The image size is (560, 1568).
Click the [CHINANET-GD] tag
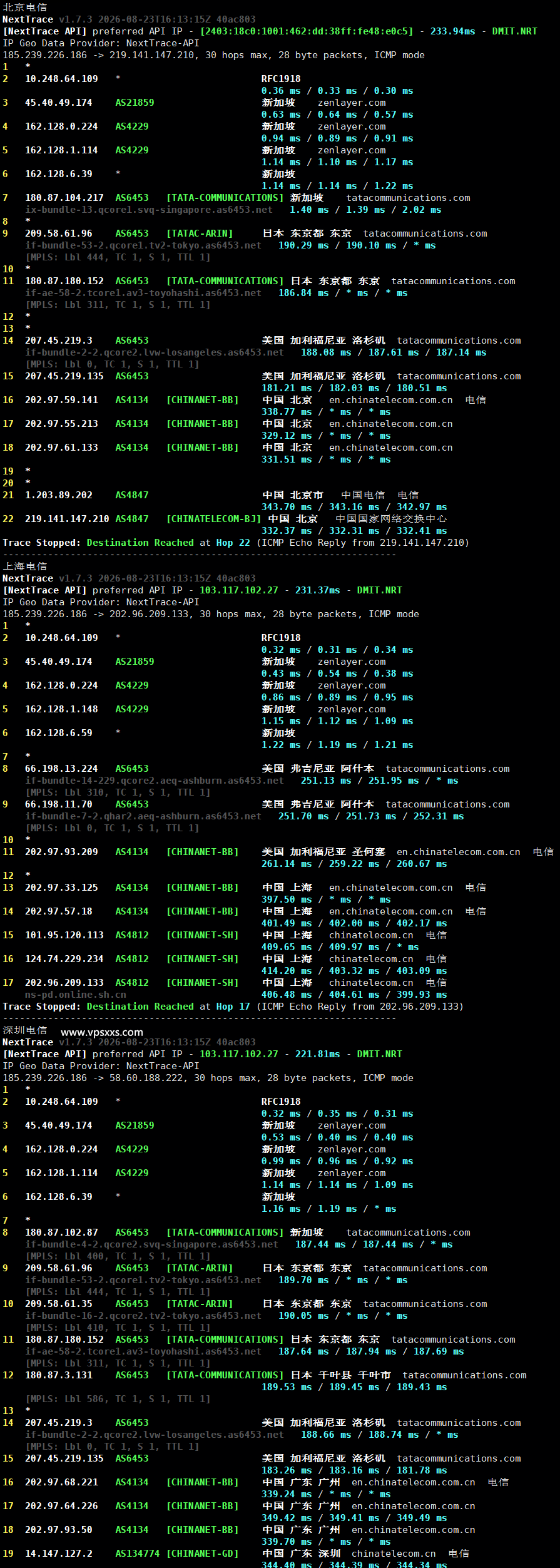[202, 1554]
